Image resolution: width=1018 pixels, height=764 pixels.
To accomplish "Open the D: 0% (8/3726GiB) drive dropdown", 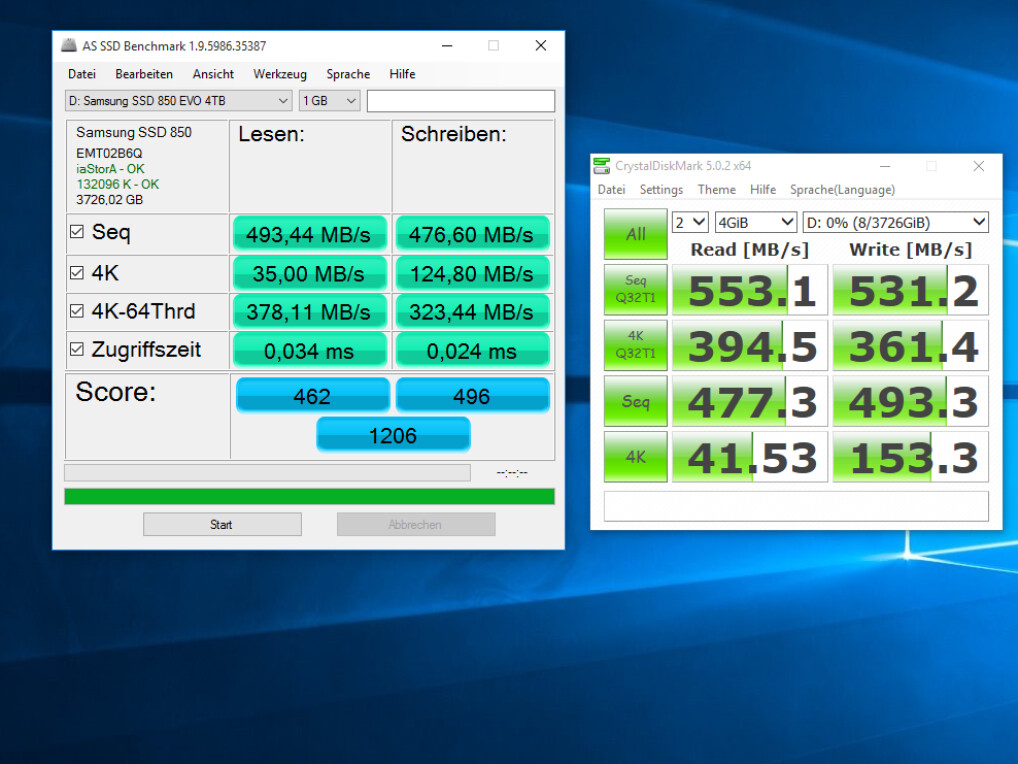I will pos(895,222).
